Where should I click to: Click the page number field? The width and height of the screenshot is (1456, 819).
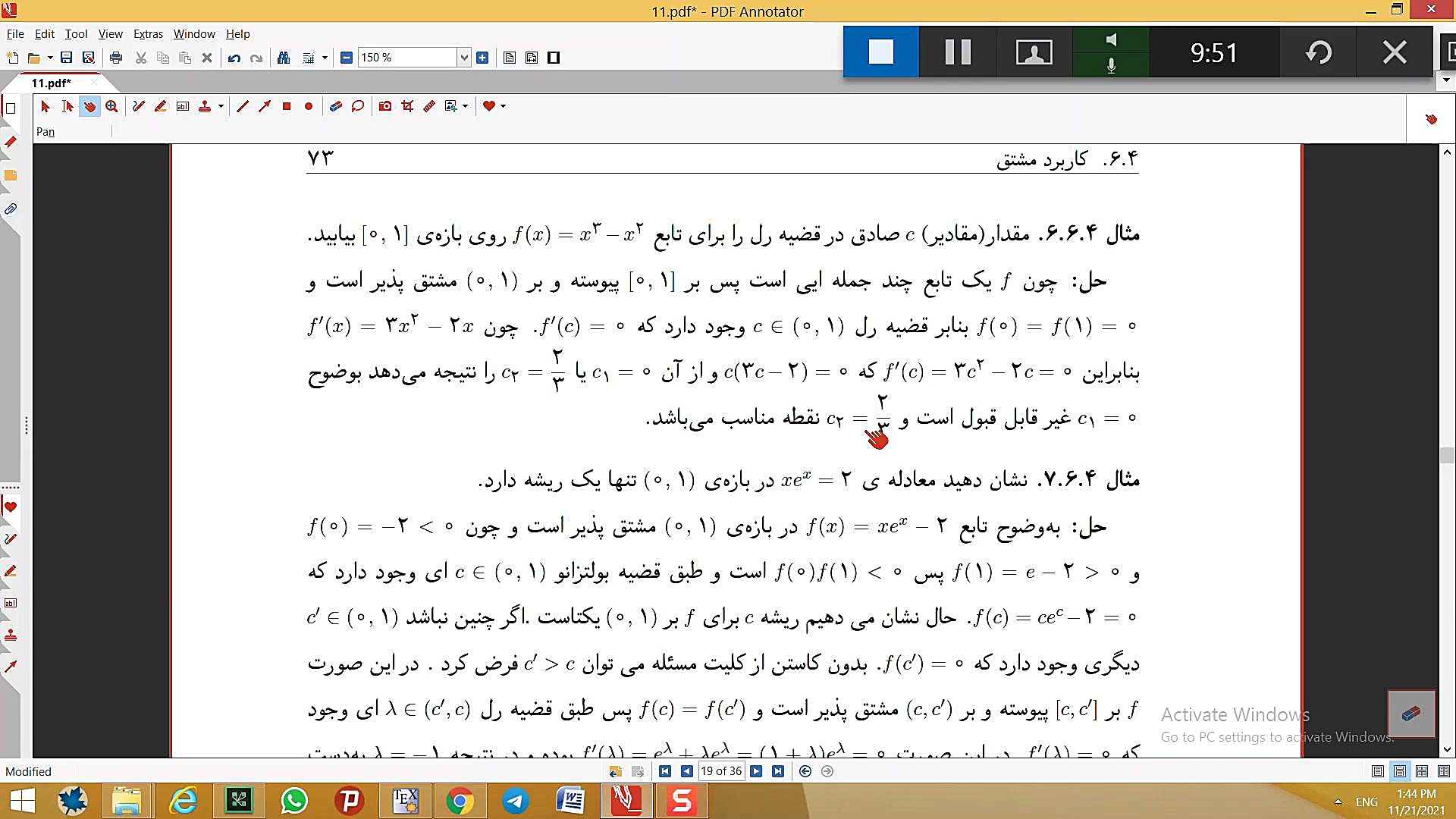720,771
